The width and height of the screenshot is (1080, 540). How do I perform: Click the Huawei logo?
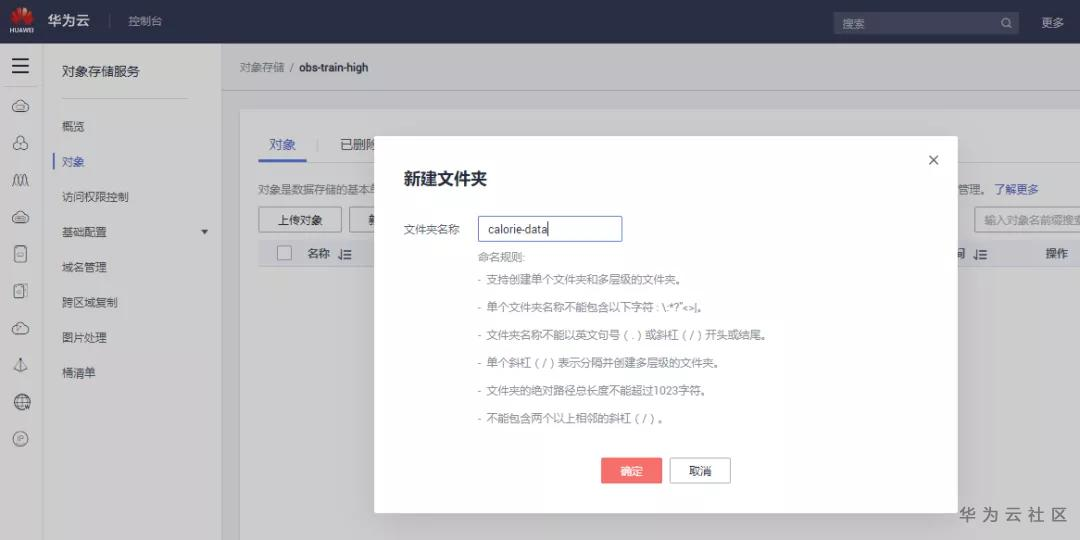pyautogui.click(x=22, y=21)
